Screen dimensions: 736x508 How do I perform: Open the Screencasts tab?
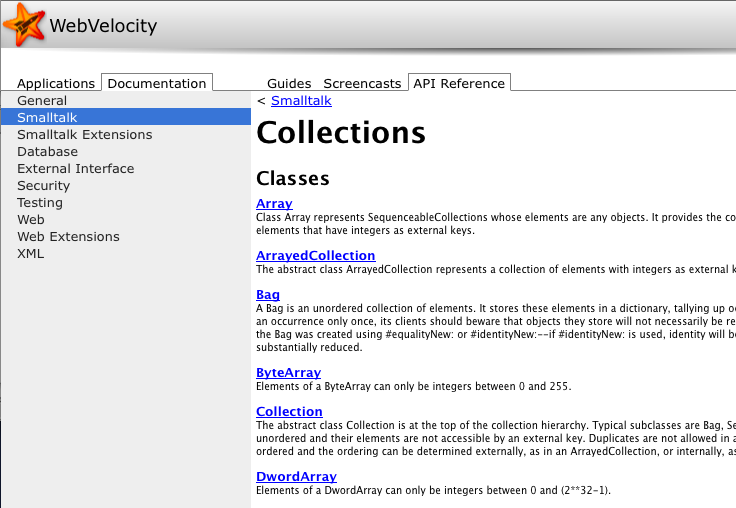coord(362,83)
